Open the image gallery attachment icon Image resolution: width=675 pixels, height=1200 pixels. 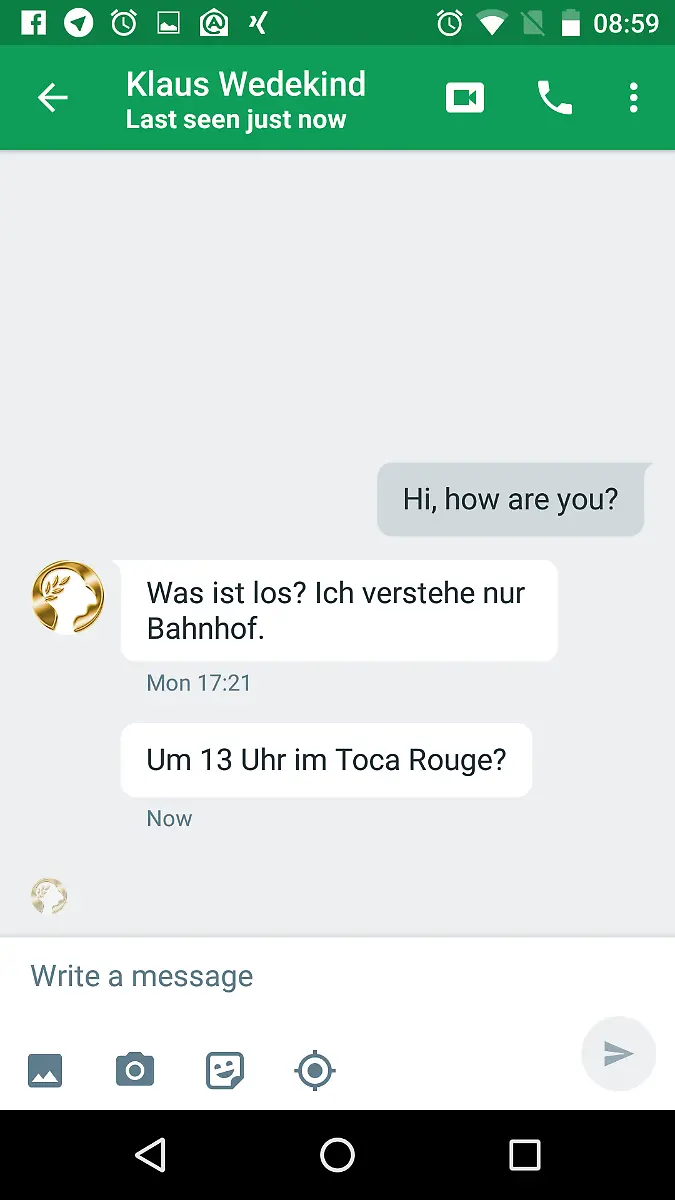[x=45, y=1071]
